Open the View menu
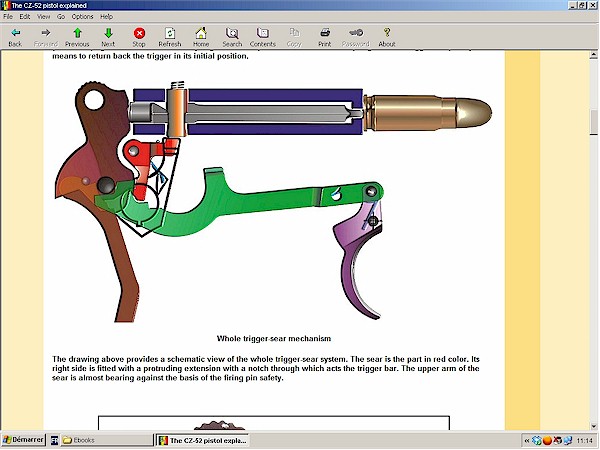 click(x=43, y=16)
